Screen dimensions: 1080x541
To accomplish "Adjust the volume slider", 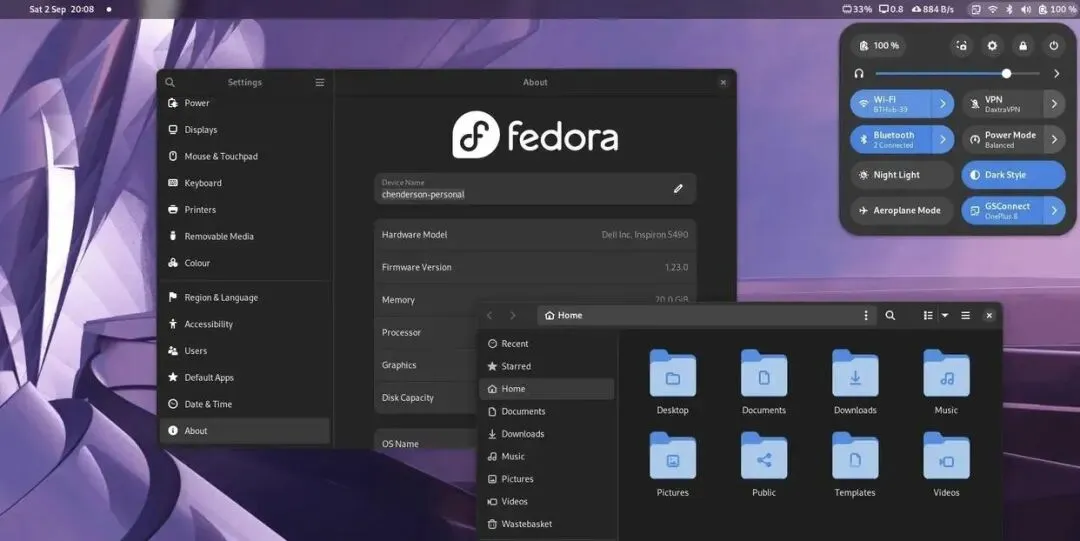I will pos(957,73).
